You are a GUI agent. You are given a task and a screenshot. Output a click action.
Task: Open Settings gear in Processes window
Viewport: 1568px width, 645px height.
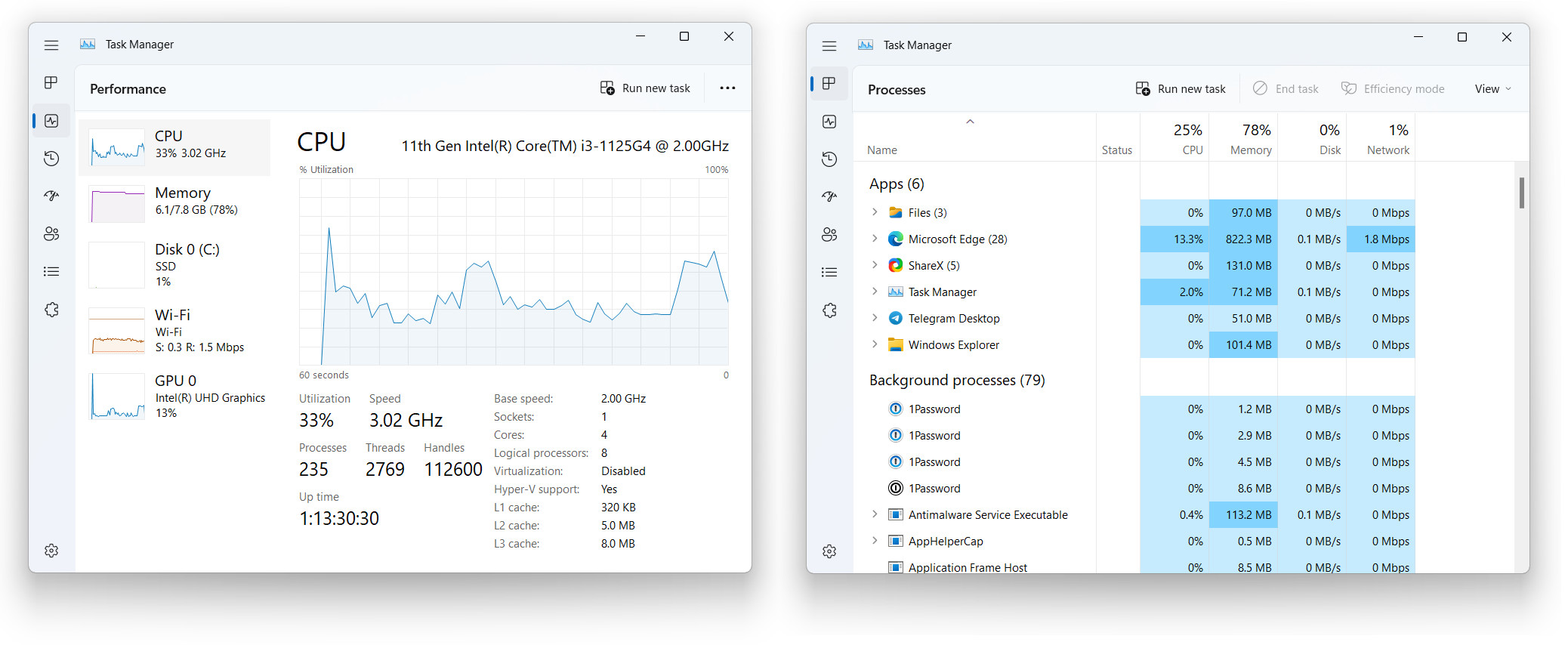coord(829,551)
